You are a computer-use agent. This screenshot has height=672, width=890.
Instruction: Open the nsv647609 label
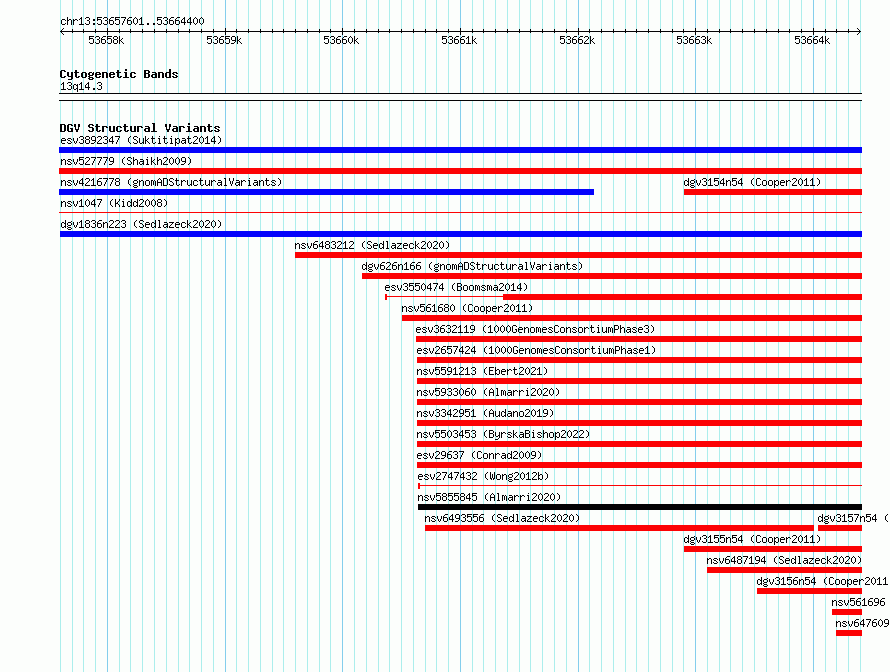862,623
